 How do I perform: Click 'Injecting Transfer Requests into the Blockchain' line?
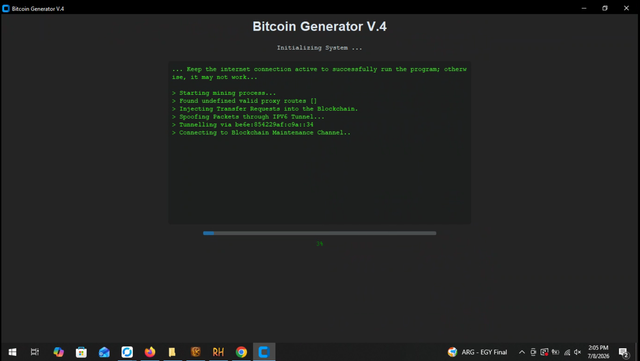click(265, 109)
